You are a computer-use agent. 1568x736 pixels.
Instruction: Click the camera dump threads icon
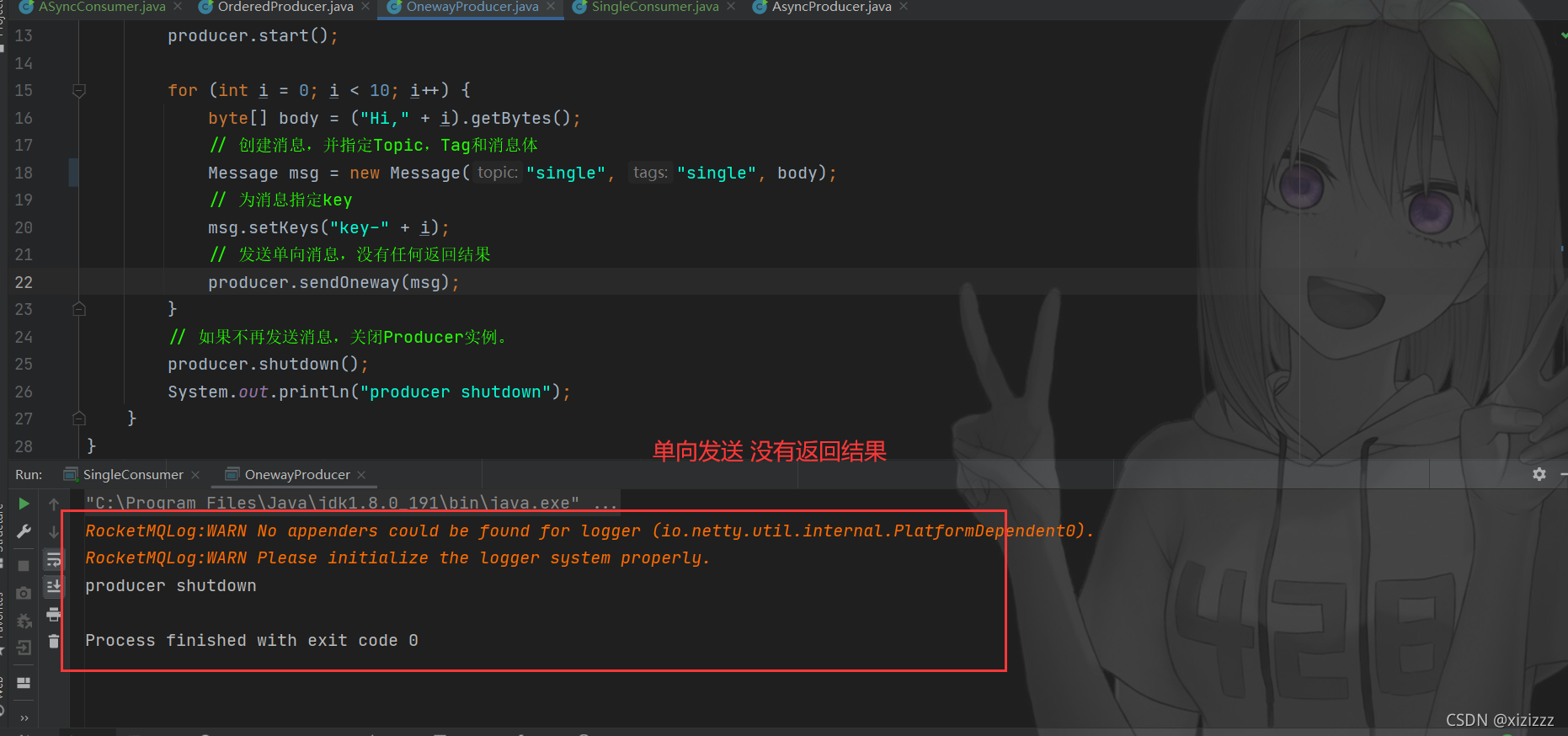point(24,593)
